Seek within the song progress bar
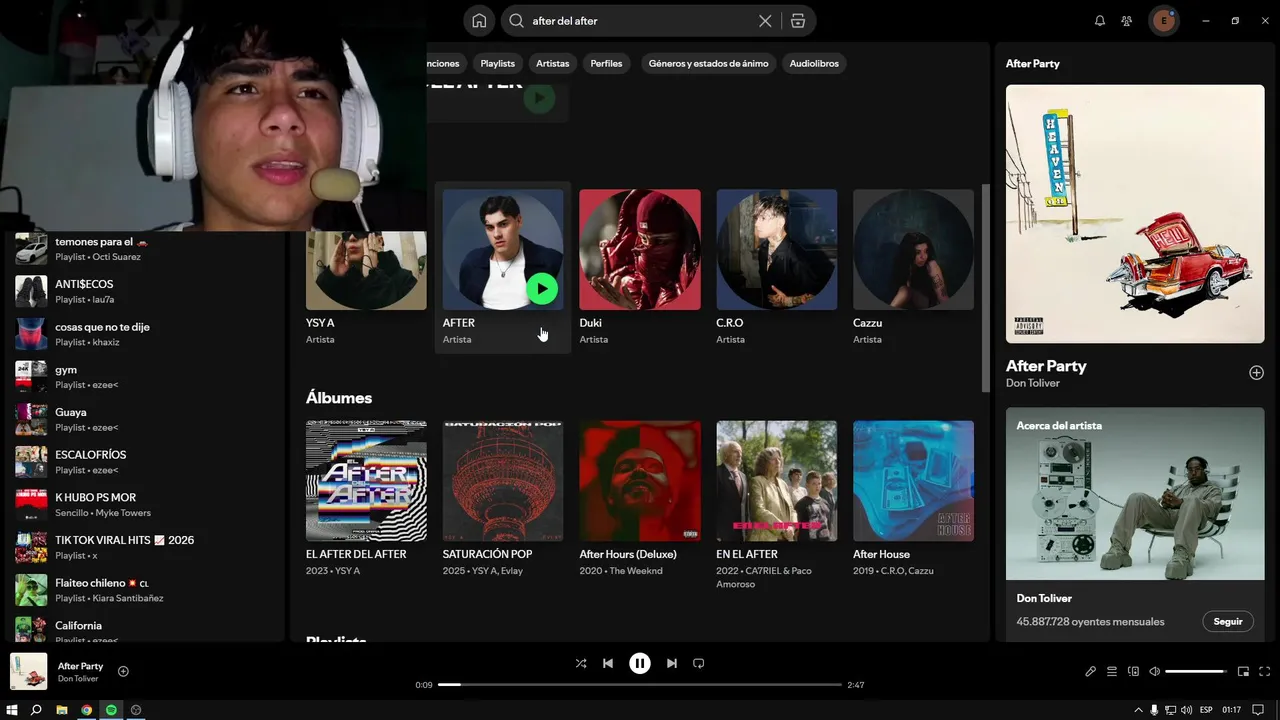This screenshot has height=720, width=1280. (640, 685)
